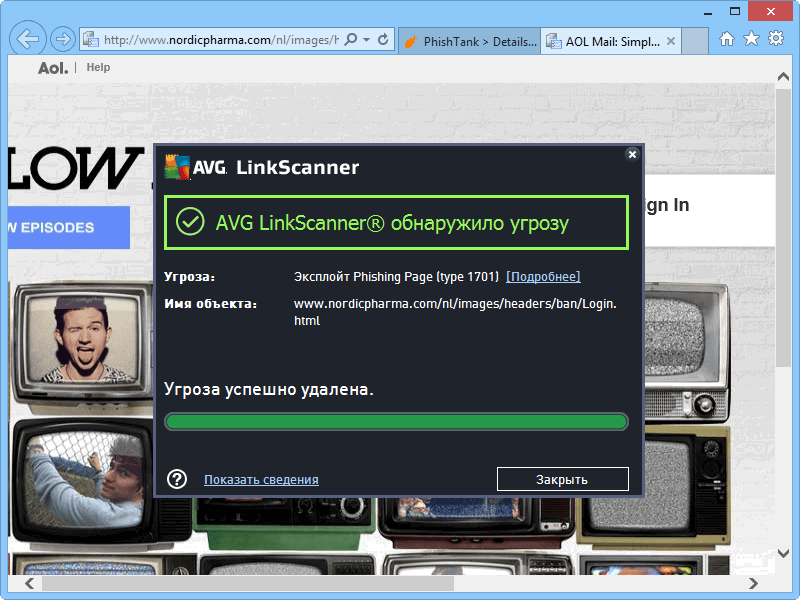Go back with the browser back arrow
The width and height of the screenshot is (800, 600).
point(28,38)
